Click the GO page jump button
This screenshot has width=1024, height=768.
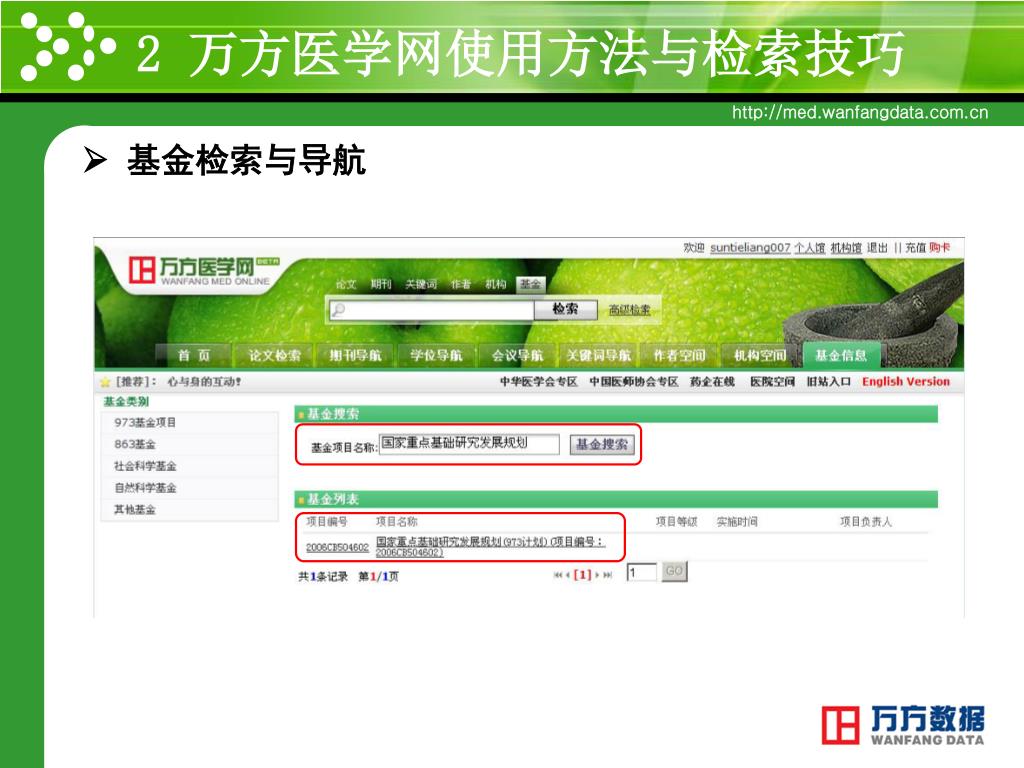(x=675, y=571)
